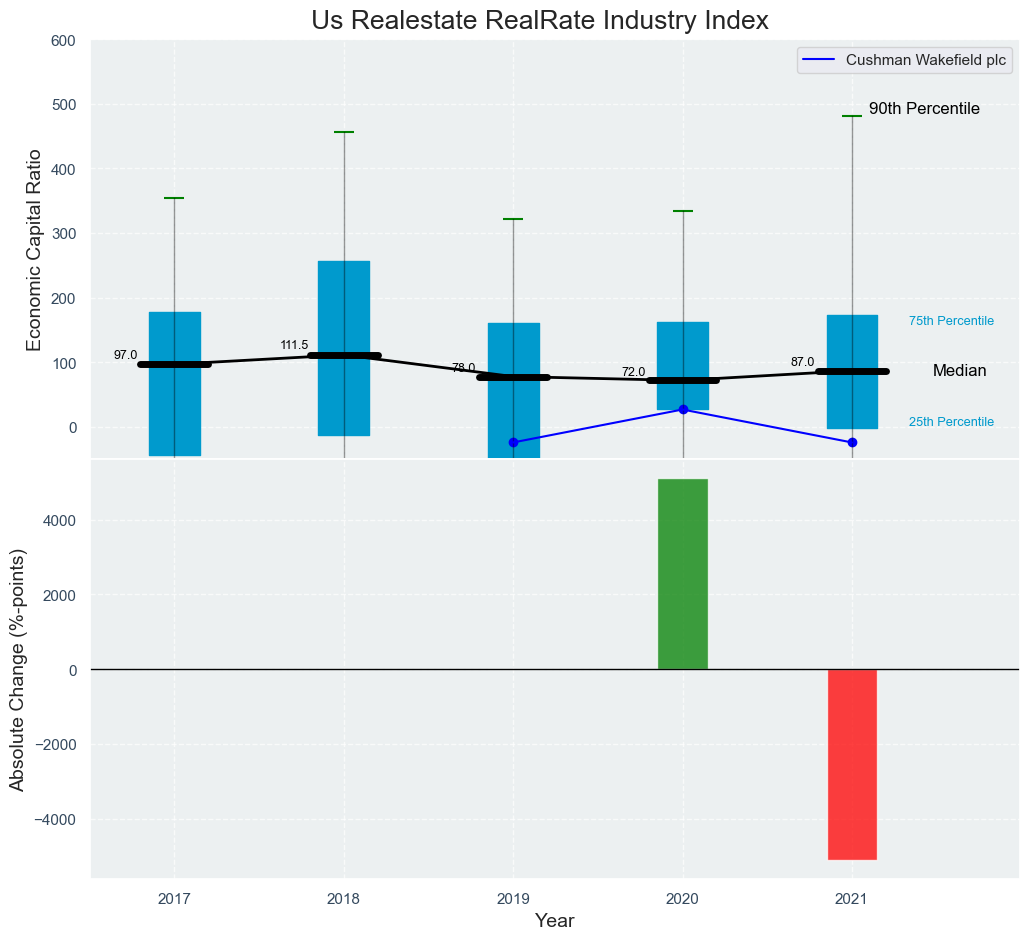Image resolution: width=1029 pixels, height=940 pixels.
Task: Click the chart title Us Realestate RealRate
Action: tap(540, 20)
